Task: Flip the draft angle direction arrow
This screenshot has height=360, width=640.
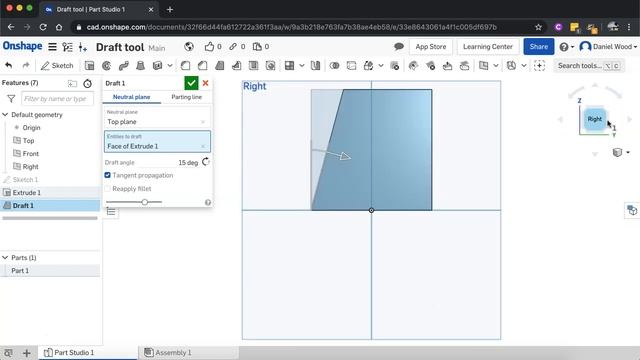Action: 206,162
